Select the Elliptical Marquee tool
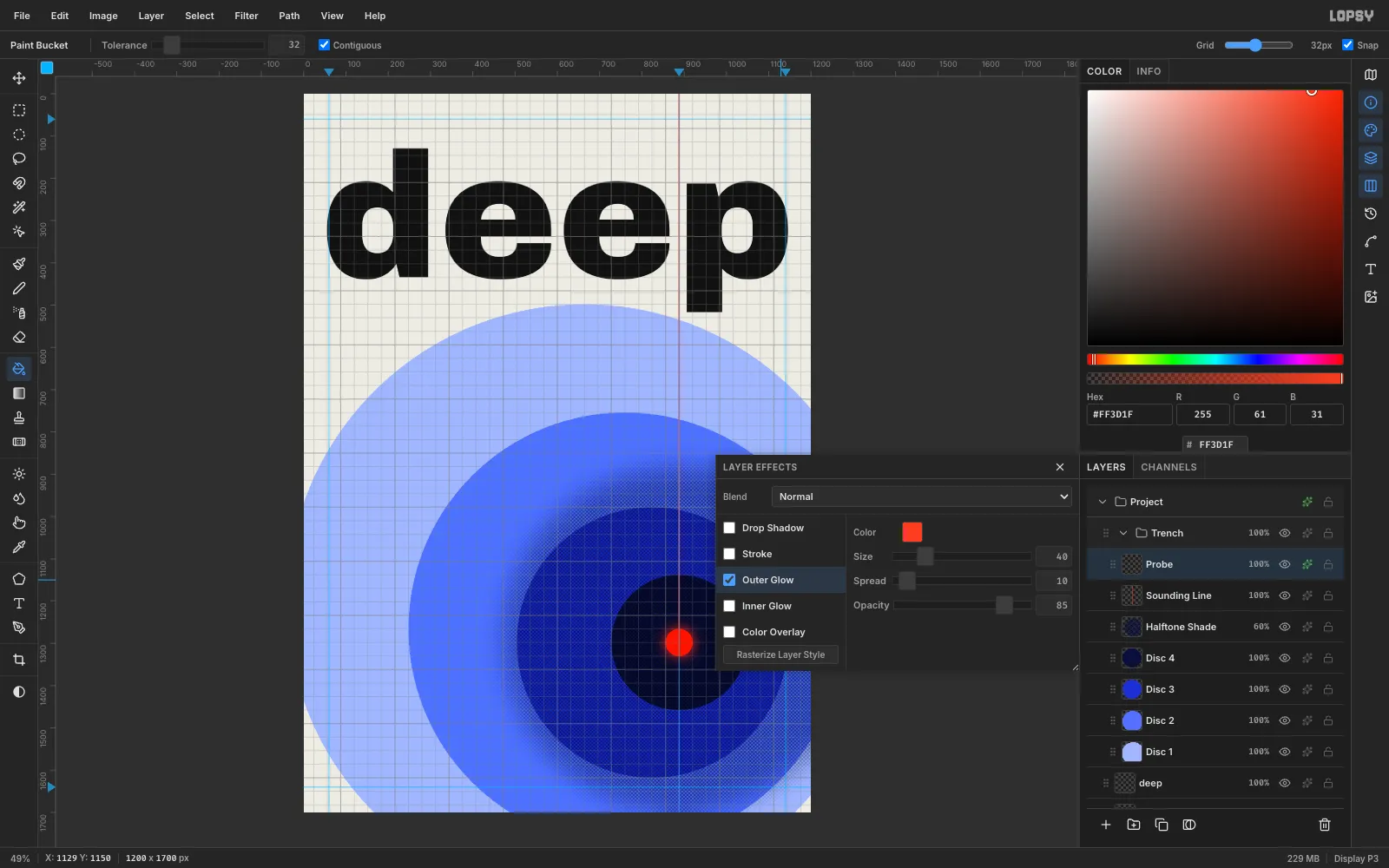Image resolution: width=1389 pixels, height=868 pixels. (19, 135)
